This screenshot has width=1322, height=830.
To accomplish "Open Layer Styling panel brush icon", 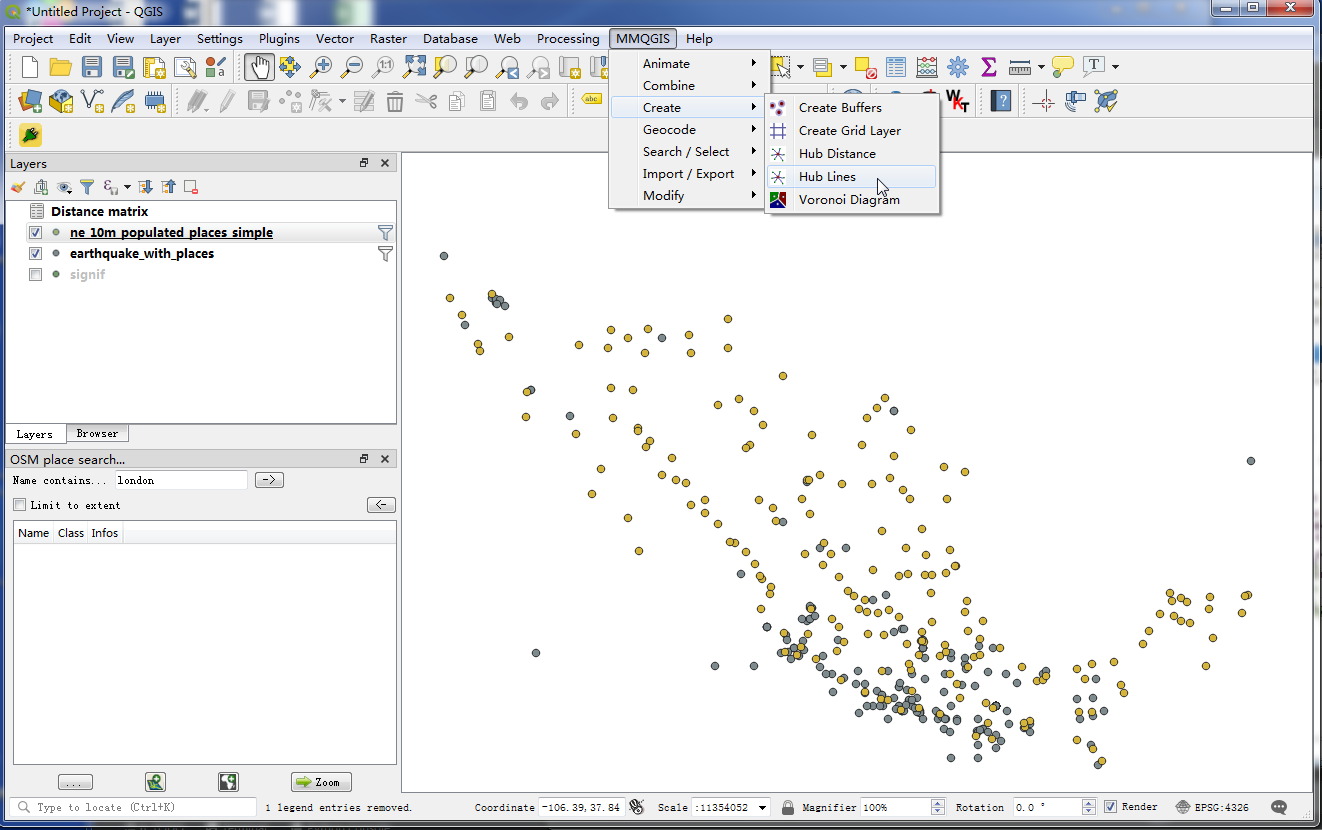I will click(x=18, y=187).
